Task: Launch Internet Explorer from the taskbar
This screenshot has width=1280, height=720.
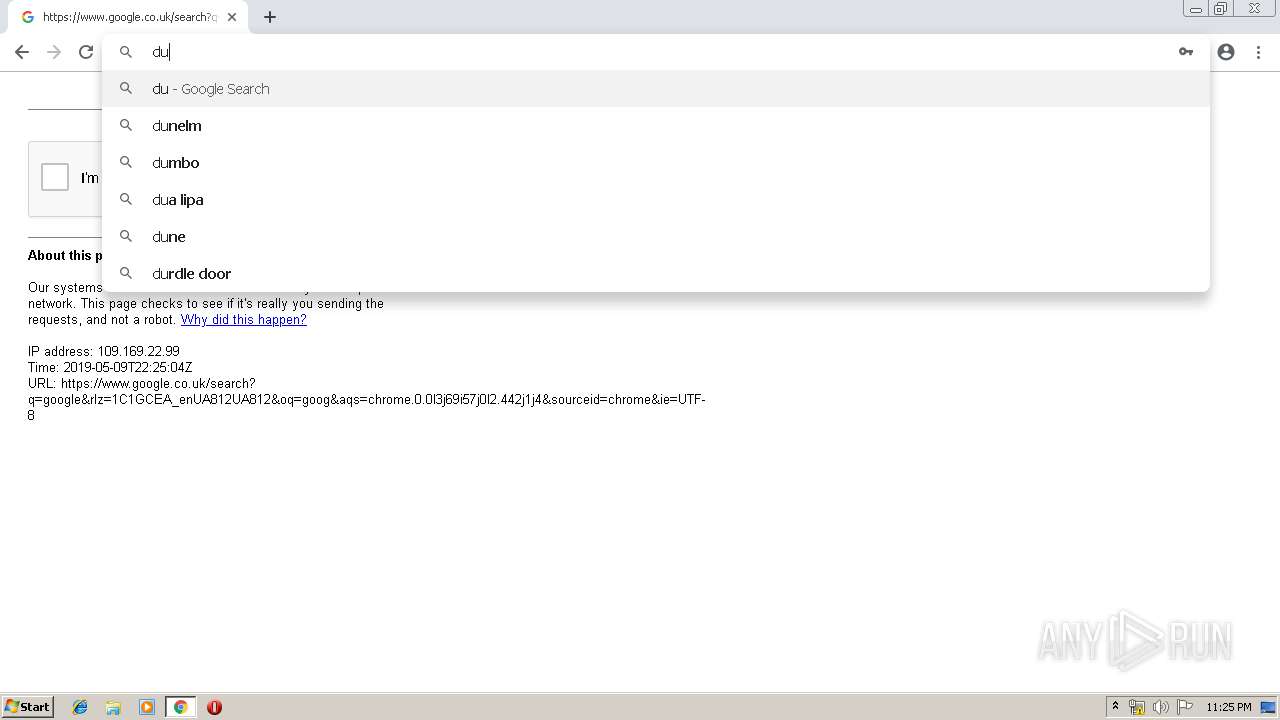Action: tap(80, 707)
